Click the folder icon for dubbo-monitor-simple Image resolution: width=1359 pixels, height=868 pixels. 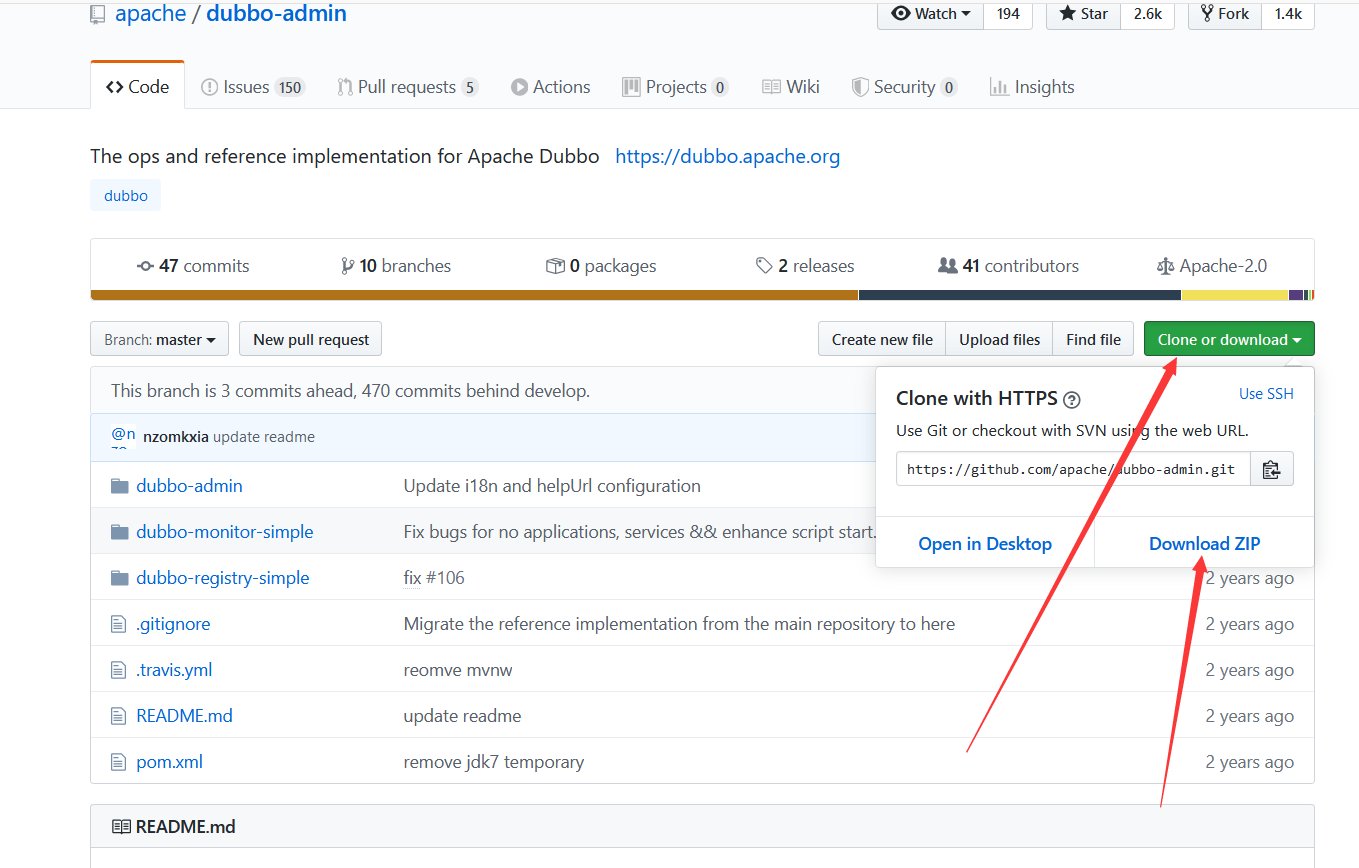click(120, 532)
